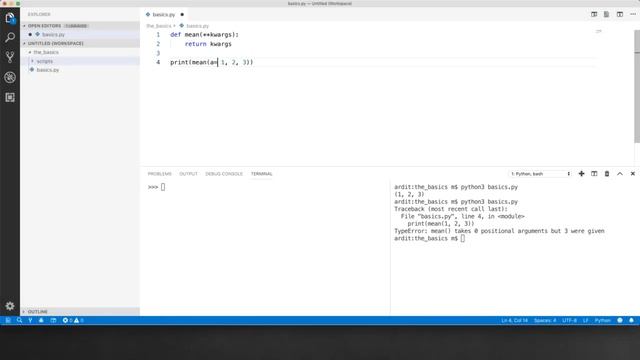Open the Source Control view
The width and height of the screenshot is (640, 360).
[x=10, y=57]
